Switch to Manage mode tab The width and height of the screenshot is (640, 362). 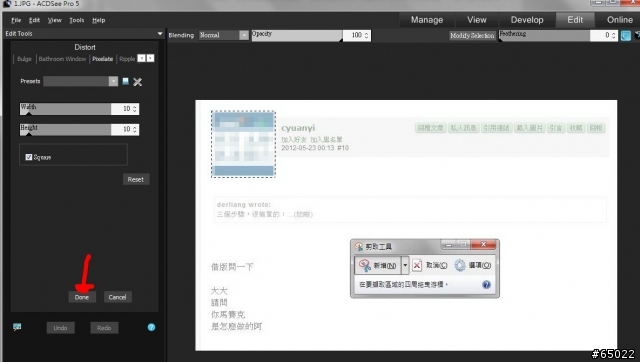(427, 20)
